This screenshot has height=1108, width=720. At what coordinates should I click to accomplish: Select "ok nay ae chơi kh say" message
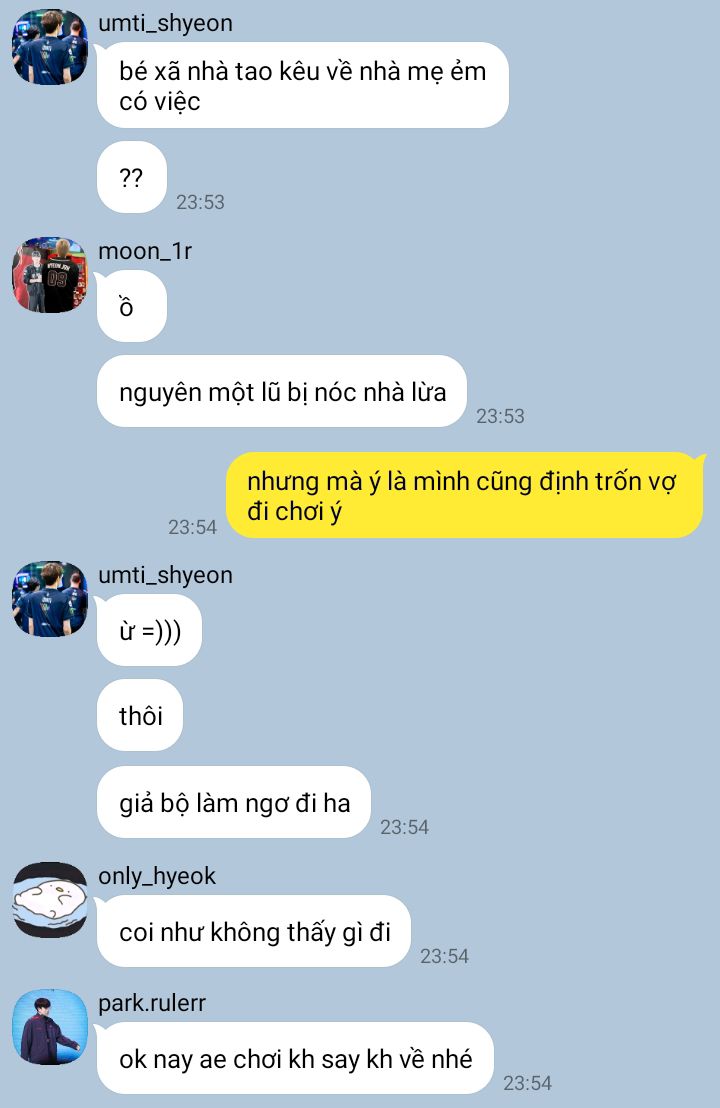click(x=295, y=1059)
